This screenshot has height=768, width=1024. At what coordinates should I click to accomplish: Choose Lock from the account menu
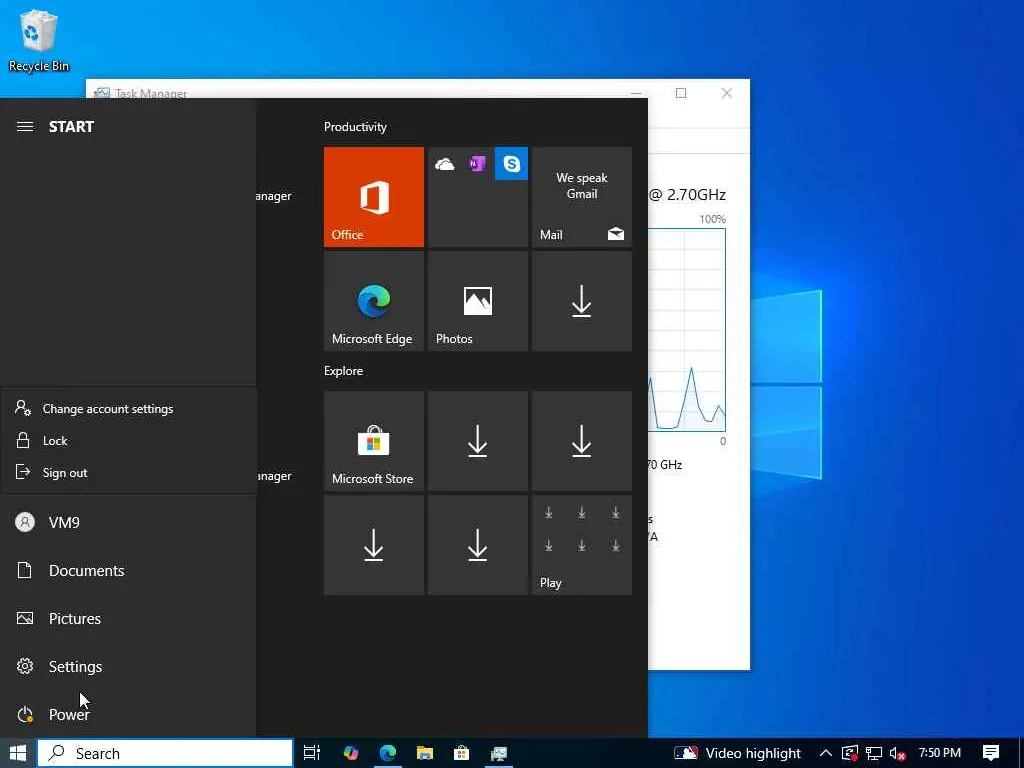[129, 441]
